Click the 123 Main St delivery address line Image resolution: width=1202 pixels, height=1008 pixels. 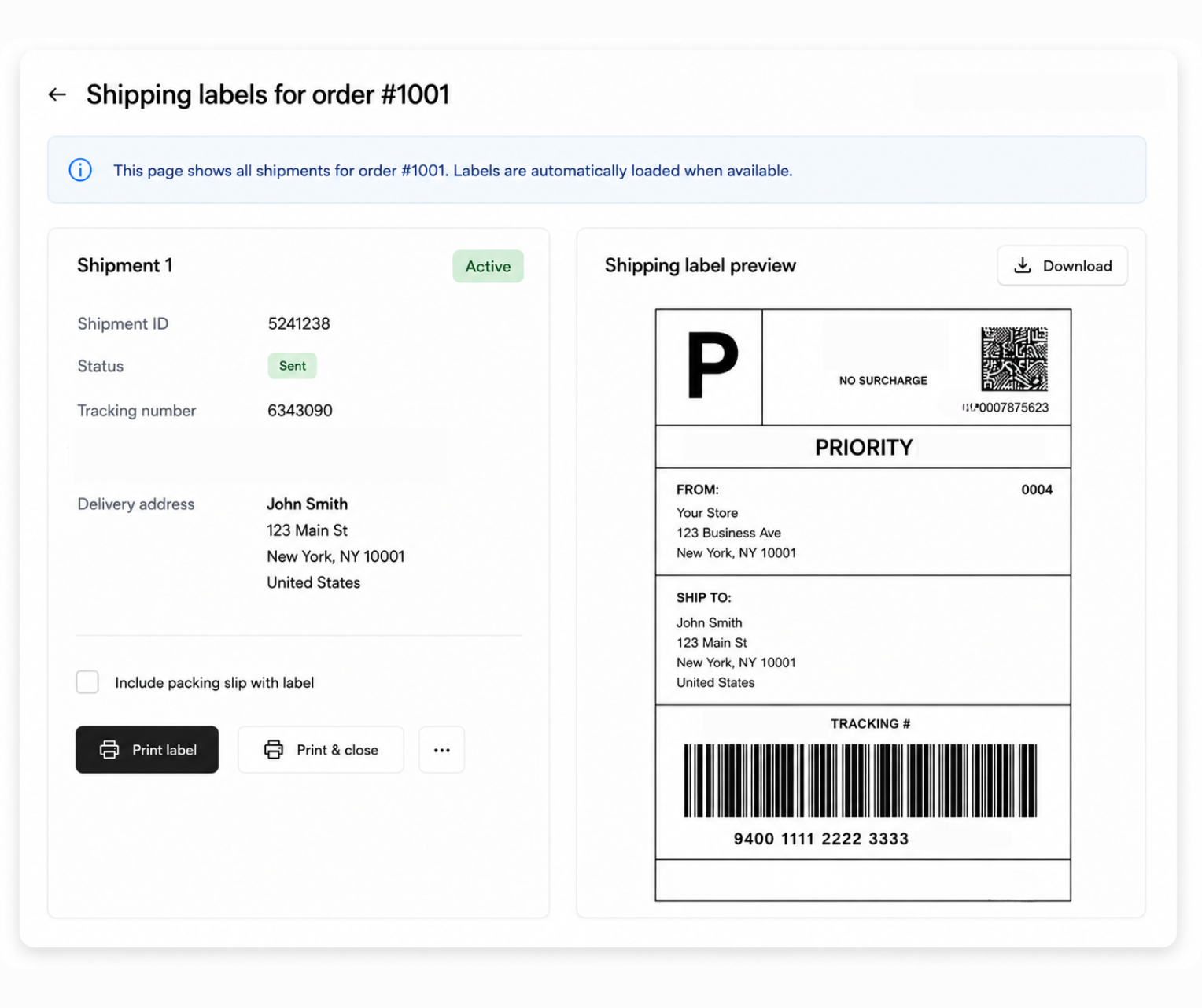point(307,530)
